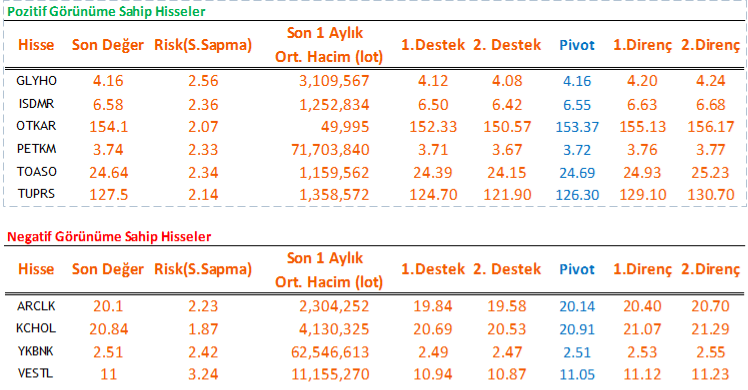
Task: Click the GLYHO stock name
Action: (x=36, y=81)
